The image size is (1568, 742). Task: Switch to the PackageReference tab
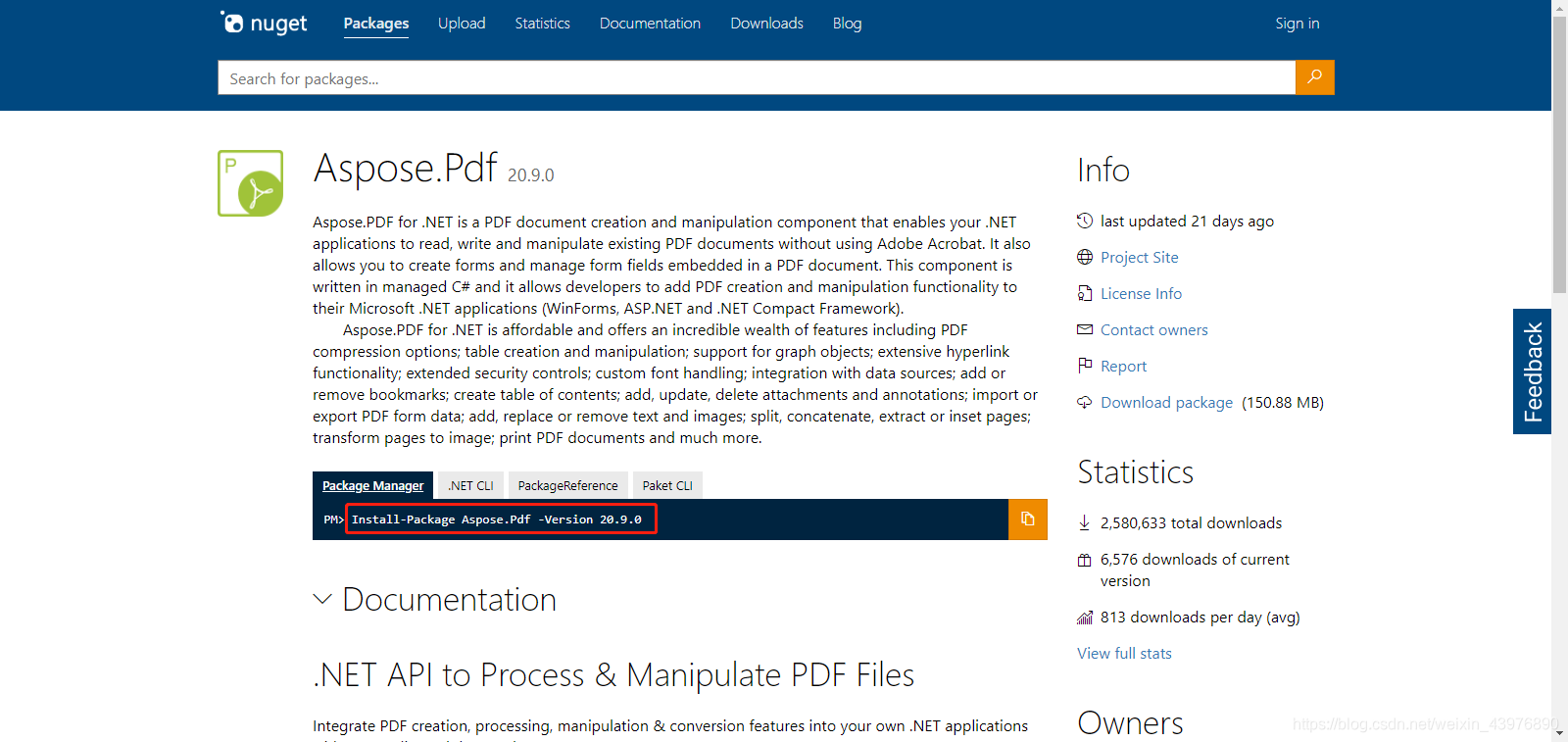567,485
